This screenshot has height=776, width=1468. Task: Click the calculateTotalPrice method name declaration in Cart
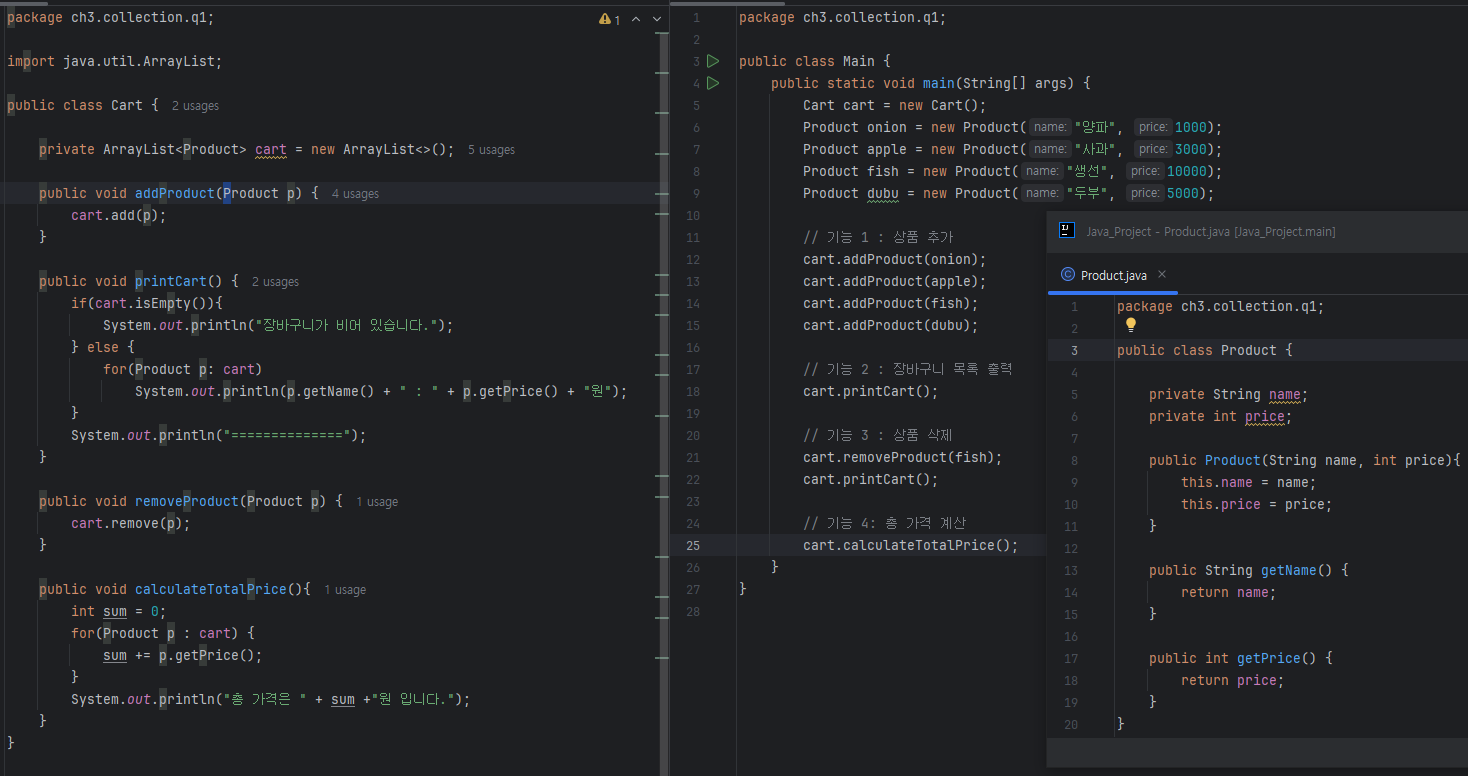click(x=211, y=589)
